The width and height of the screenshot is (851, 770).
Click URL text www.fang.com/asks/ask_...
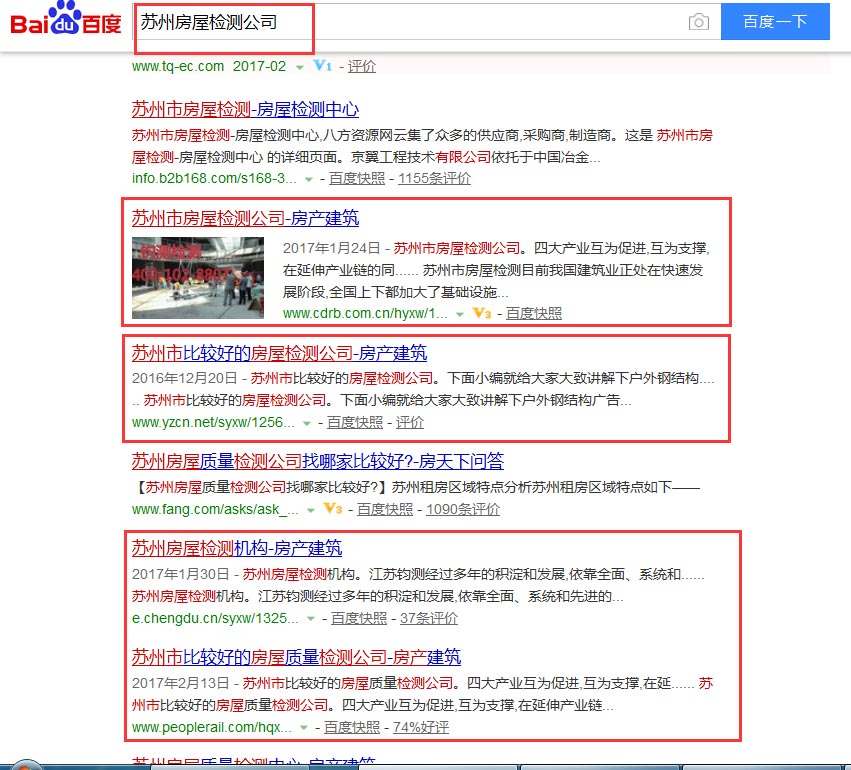(x=215, y=509)
